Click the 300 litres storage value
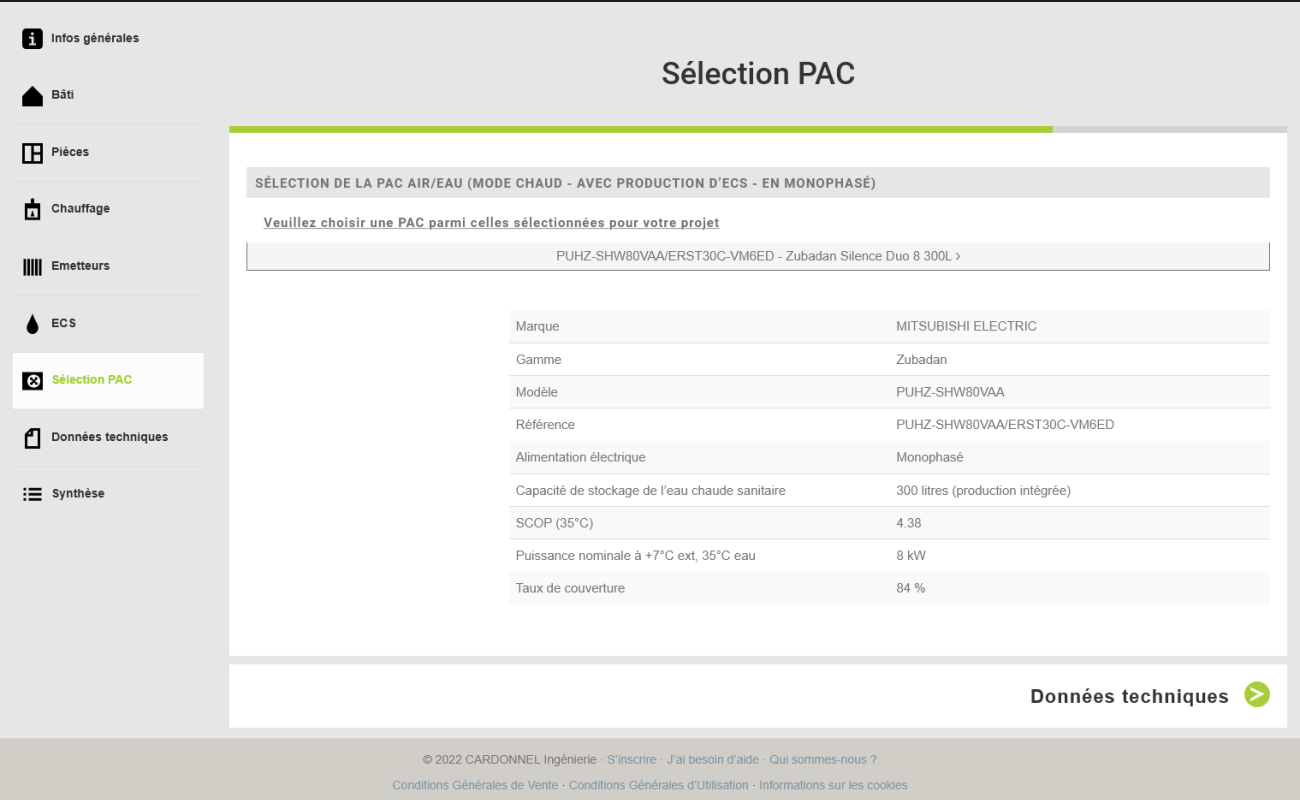The width and height of the screenshot is (1300, 800). tap(983, 490)
